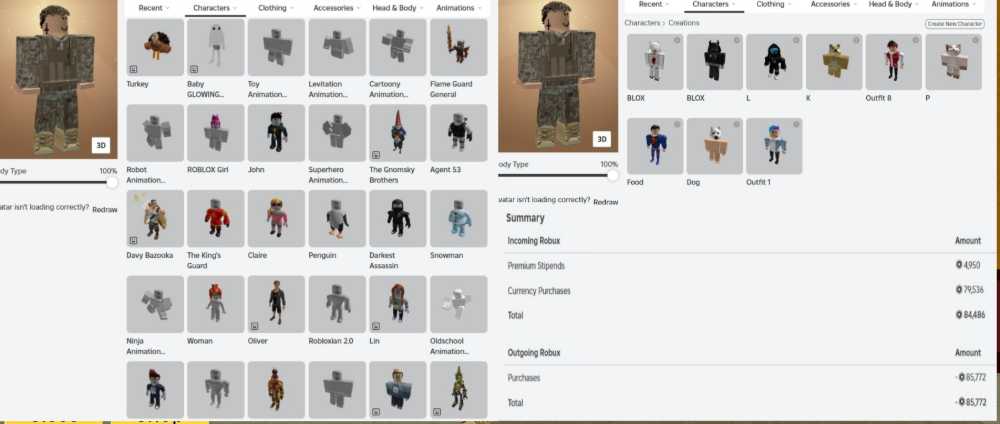Open the gear menu on the Dog outfit
Image resolution: width=1000 pixels, height=424 pixels.
737,124
